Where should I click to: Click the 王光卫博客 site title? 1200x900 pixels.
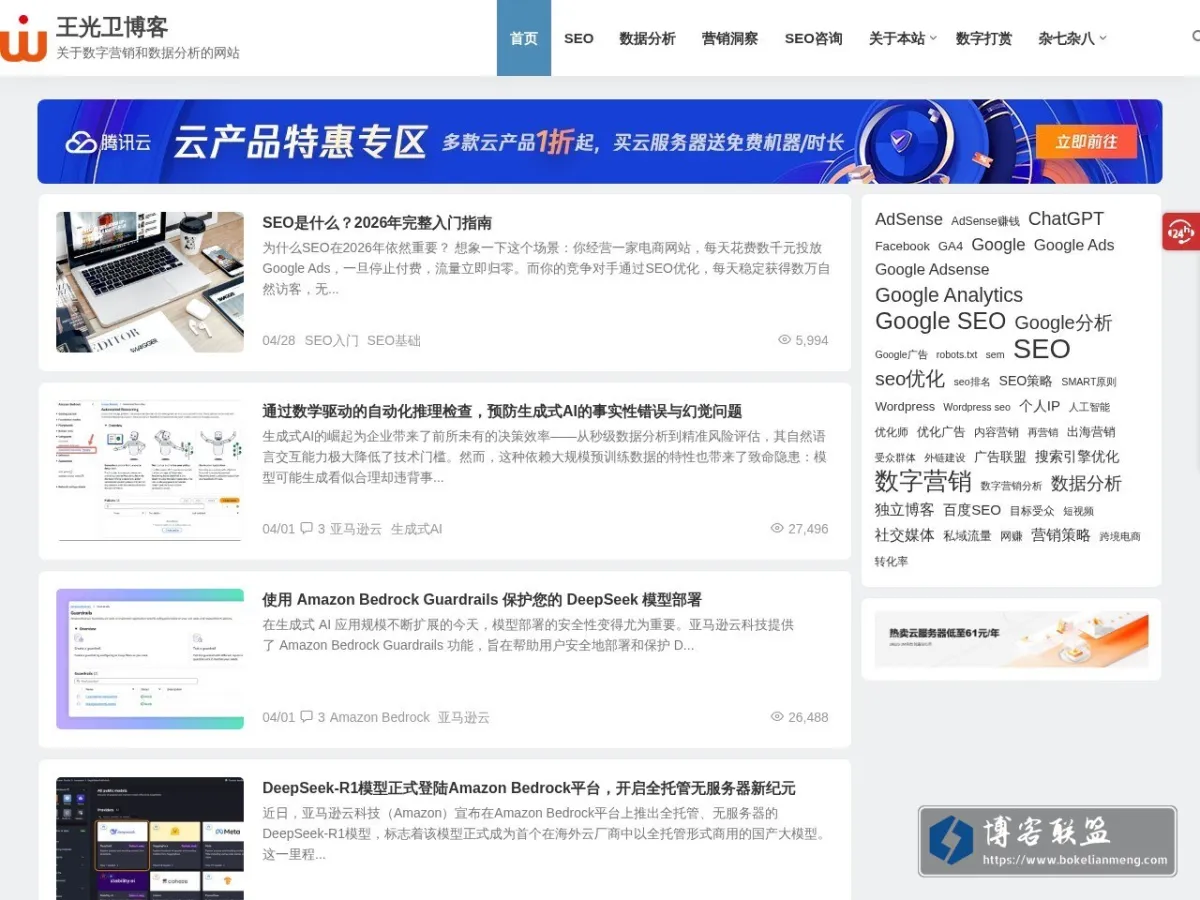click(112, 26)
